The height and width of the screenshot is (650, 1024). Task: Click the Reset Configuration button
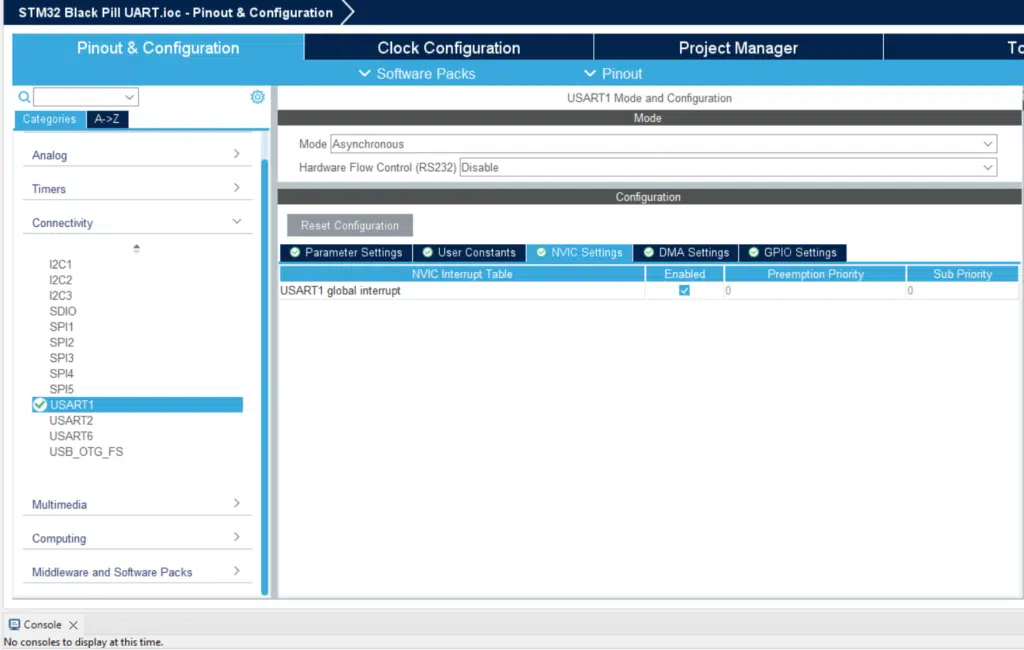tap(350, 225)
